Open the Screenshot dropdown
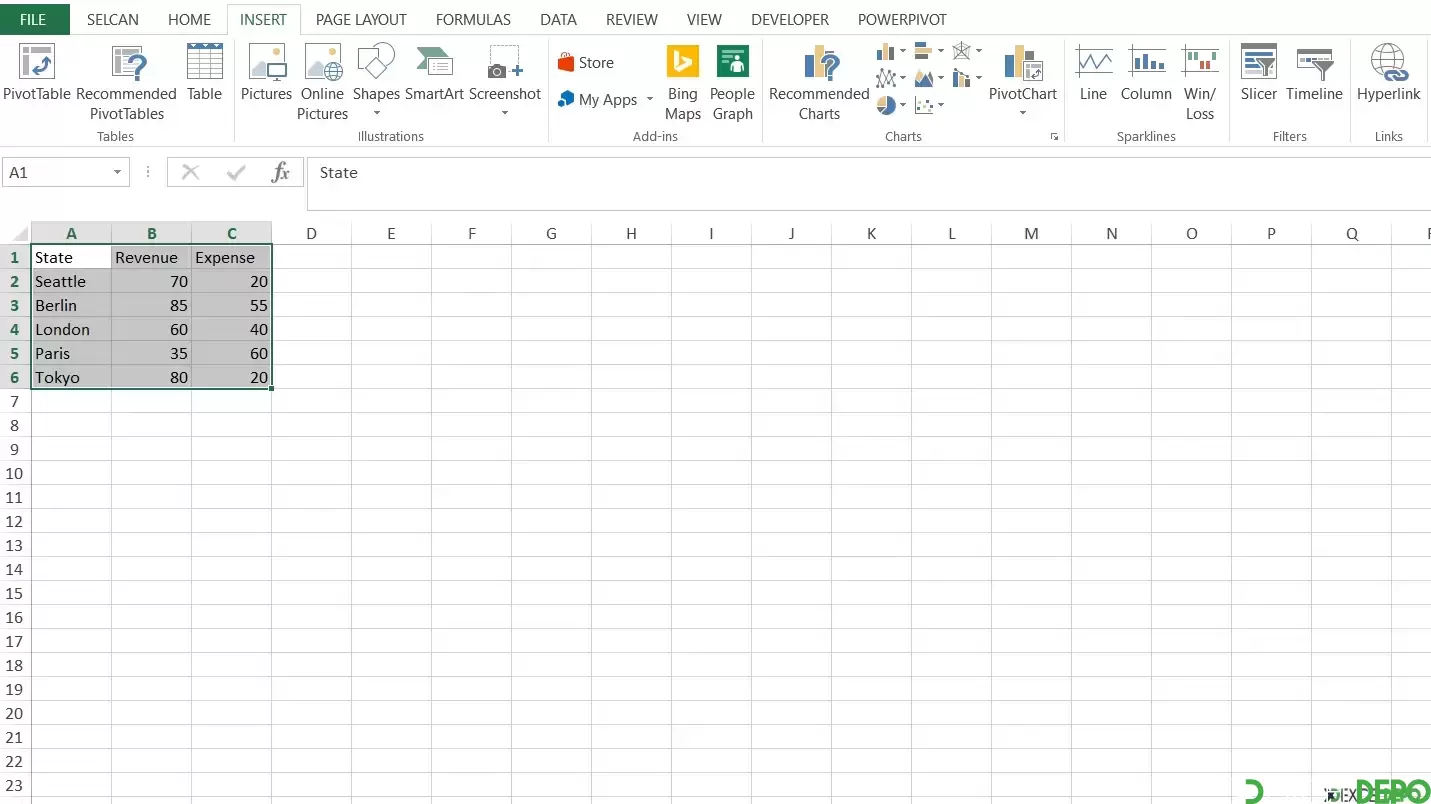The image size is (1431, 804). tap(504, 81)
